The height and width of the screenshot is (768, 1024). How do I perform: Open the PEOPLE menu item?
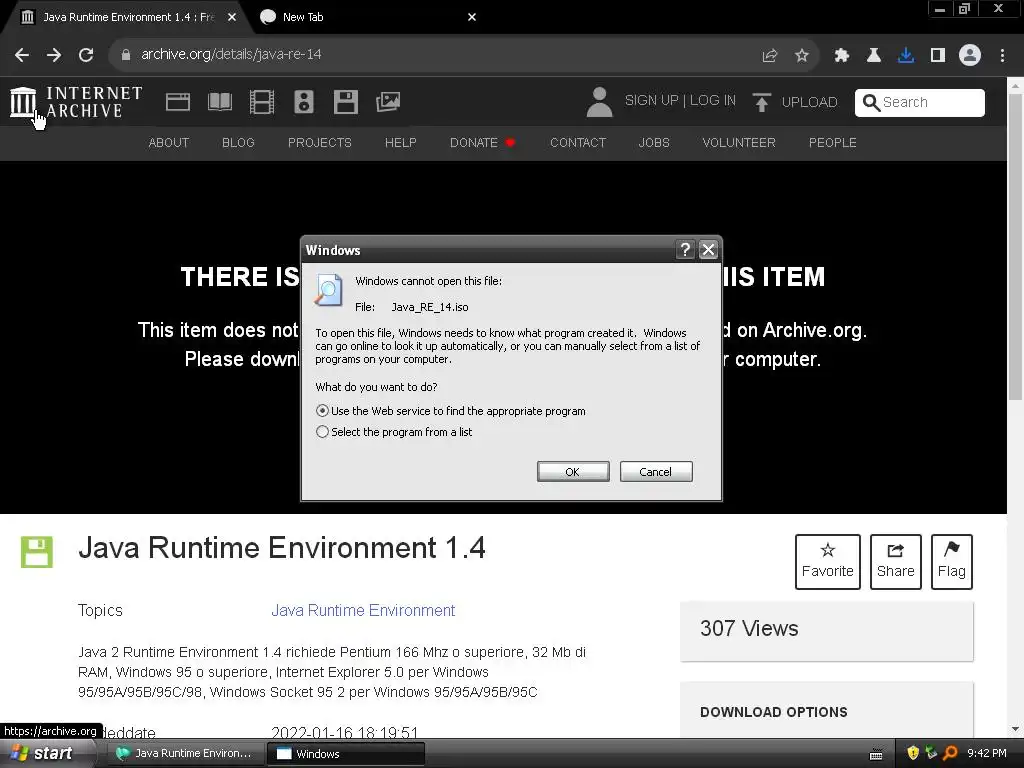[x=833, y=142]
